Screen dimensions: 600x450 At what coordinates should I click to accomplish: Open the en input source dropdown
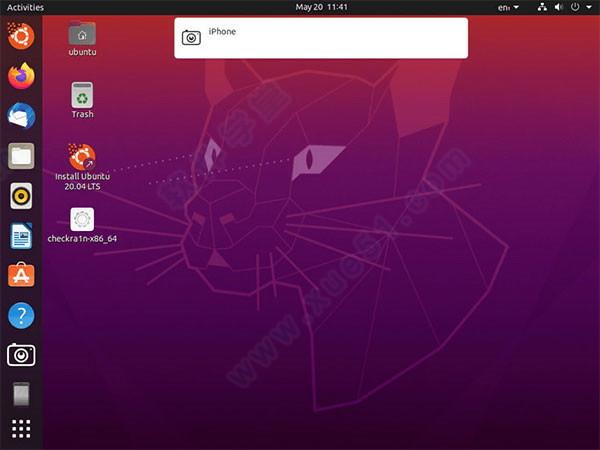click(508, 7)
